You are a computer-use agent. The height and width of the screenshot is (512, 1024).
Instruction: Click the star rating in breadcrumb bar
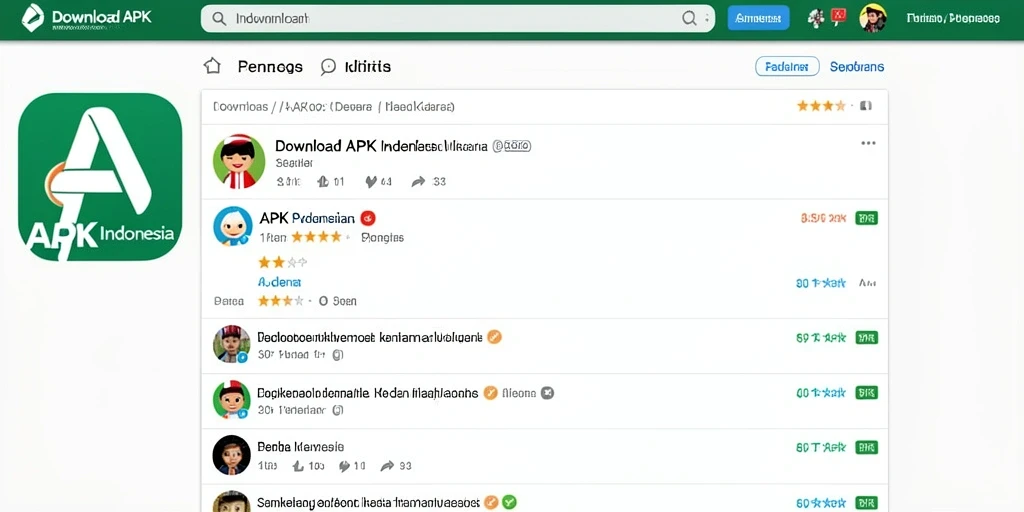coord(821,106)
